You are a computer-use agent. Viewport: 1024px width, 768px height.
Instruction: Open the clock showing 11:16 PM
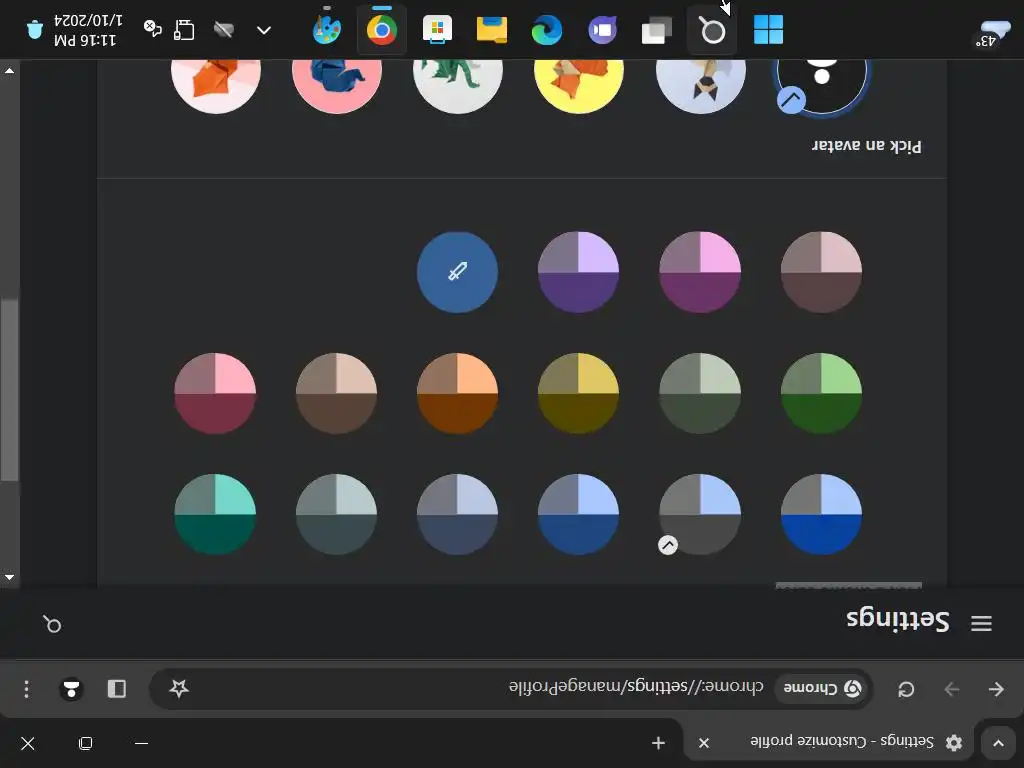coord(88,30)
